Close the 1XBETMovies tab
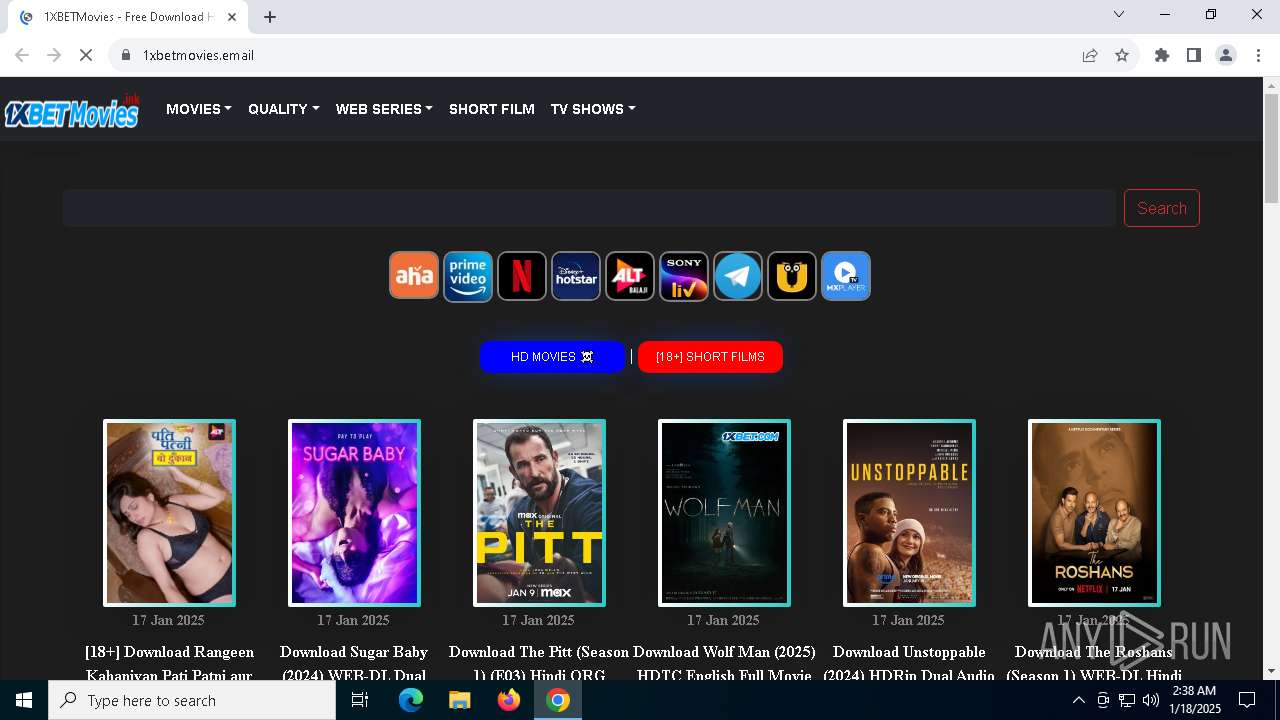The height and width of the screenshot is (720, 1280). coord(233,17)
